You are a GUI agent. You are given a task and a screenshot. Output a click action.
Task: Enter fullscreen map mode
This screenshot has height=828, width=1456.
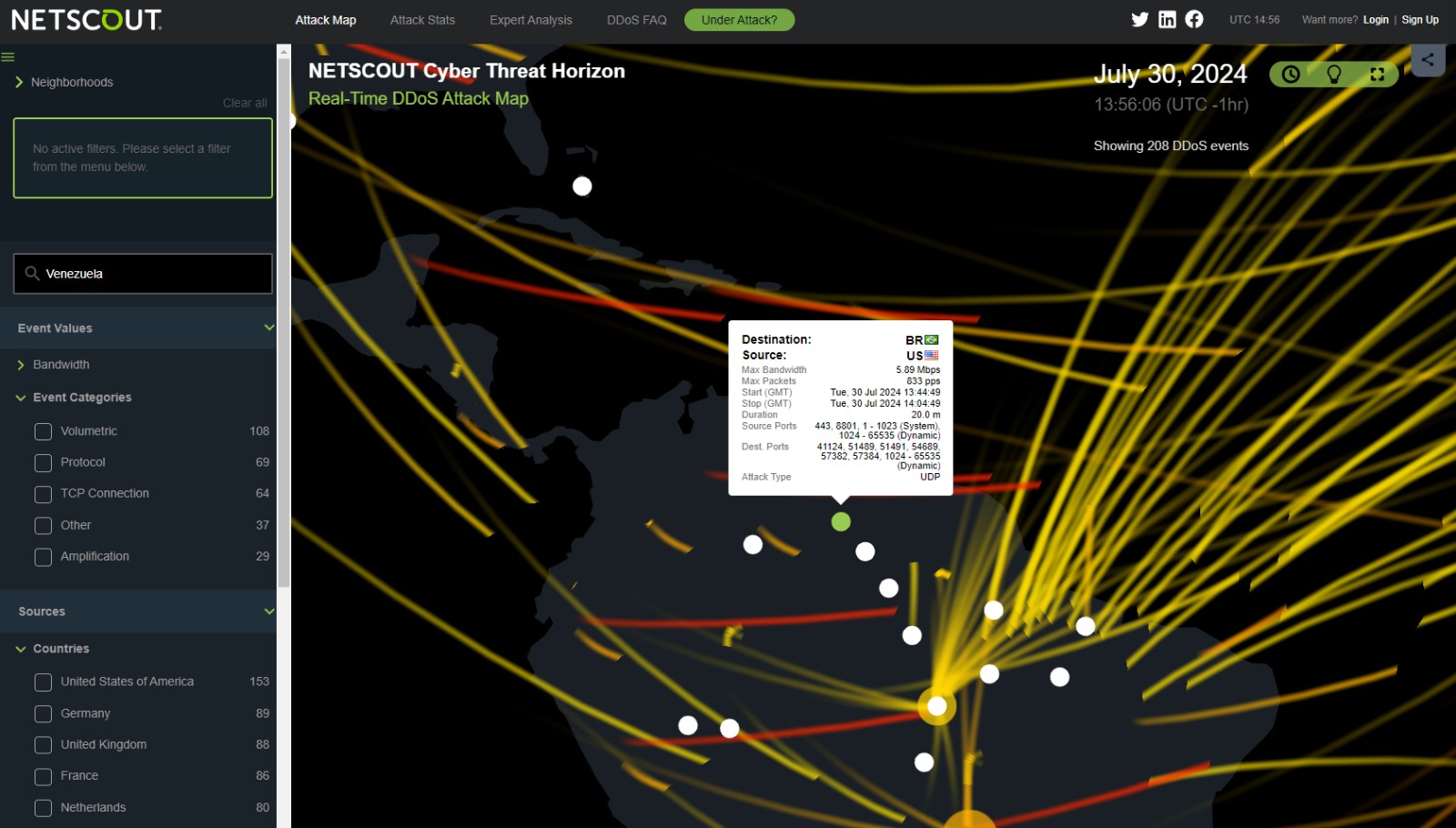pyautogui.click(x=1377, y=75)
